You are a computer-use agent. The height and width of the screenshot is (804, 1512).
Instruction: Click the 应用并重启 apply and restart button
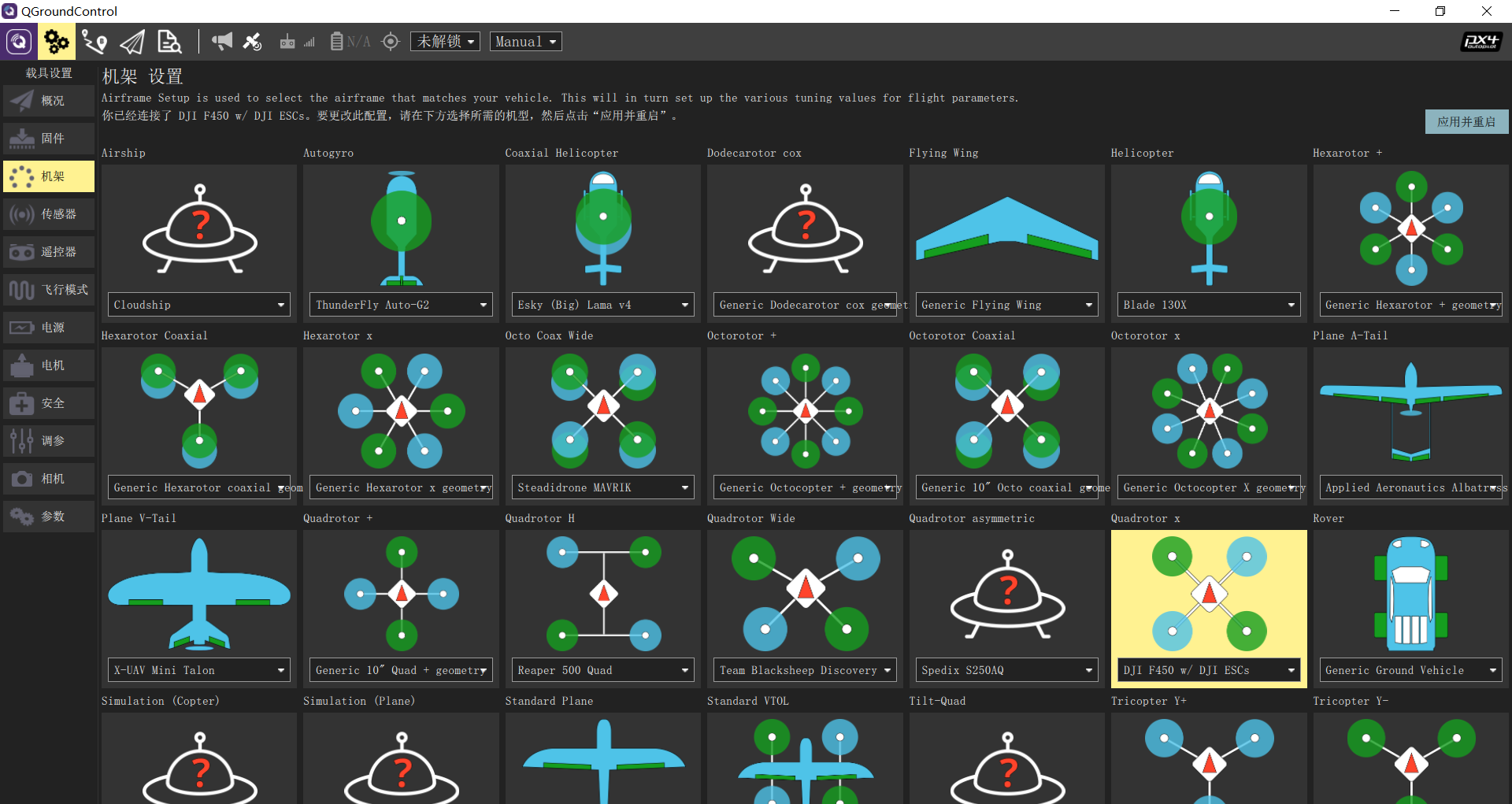(x=1466, y=122)
